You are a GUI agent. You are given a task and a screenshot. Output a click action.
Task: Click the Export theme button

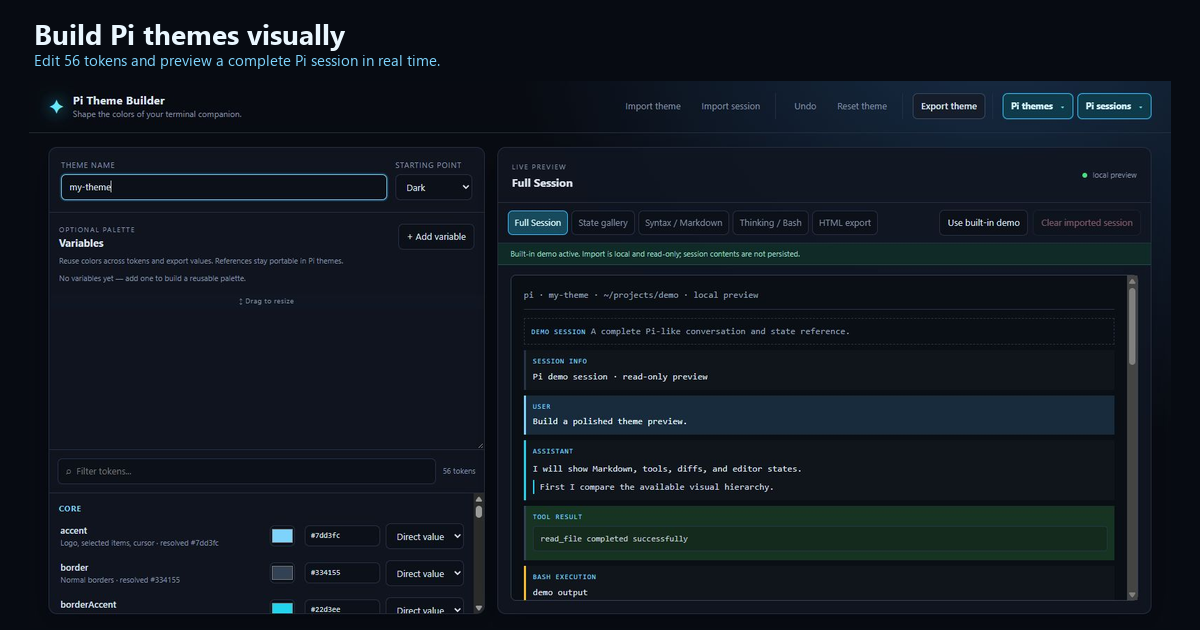[949, 106]
